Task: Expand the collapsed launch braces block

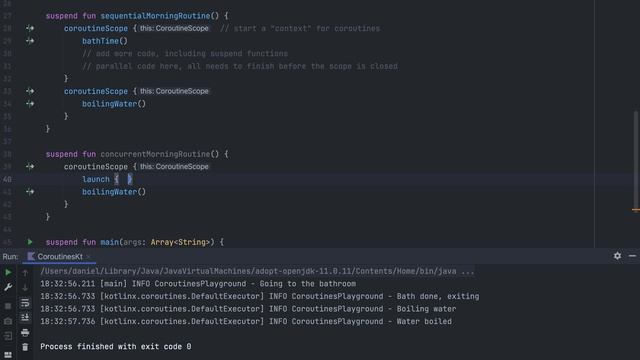Action: [x=123, y=179]
